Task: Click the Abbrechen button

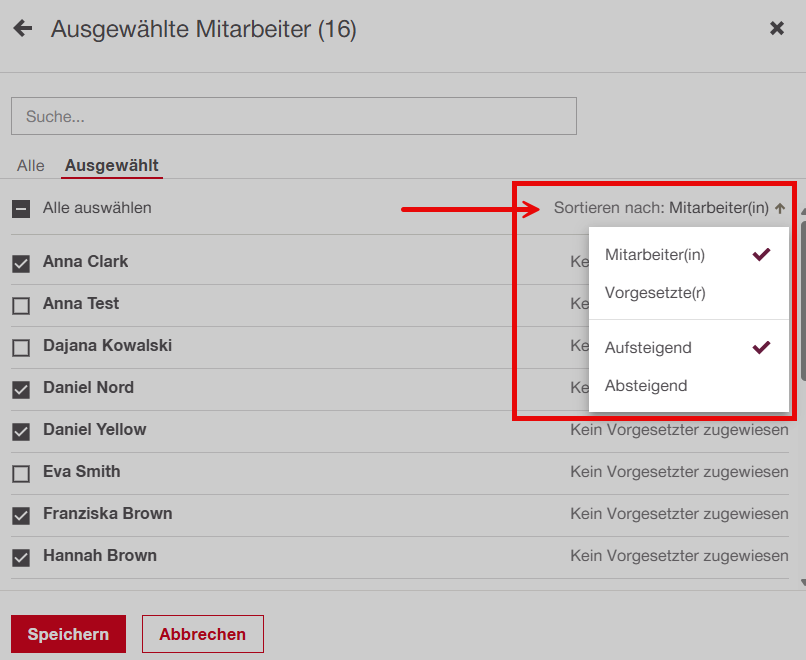Action: (x=202, y=634)
